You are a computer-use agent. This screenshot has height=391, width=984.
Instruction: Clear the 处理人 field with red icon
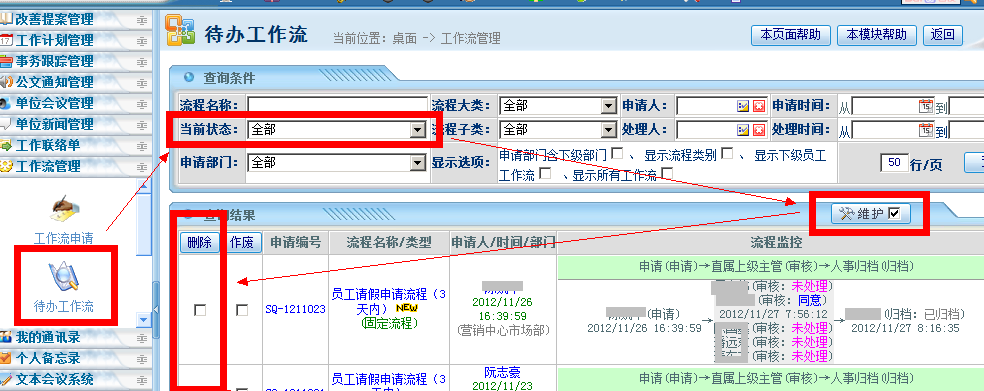759,131
